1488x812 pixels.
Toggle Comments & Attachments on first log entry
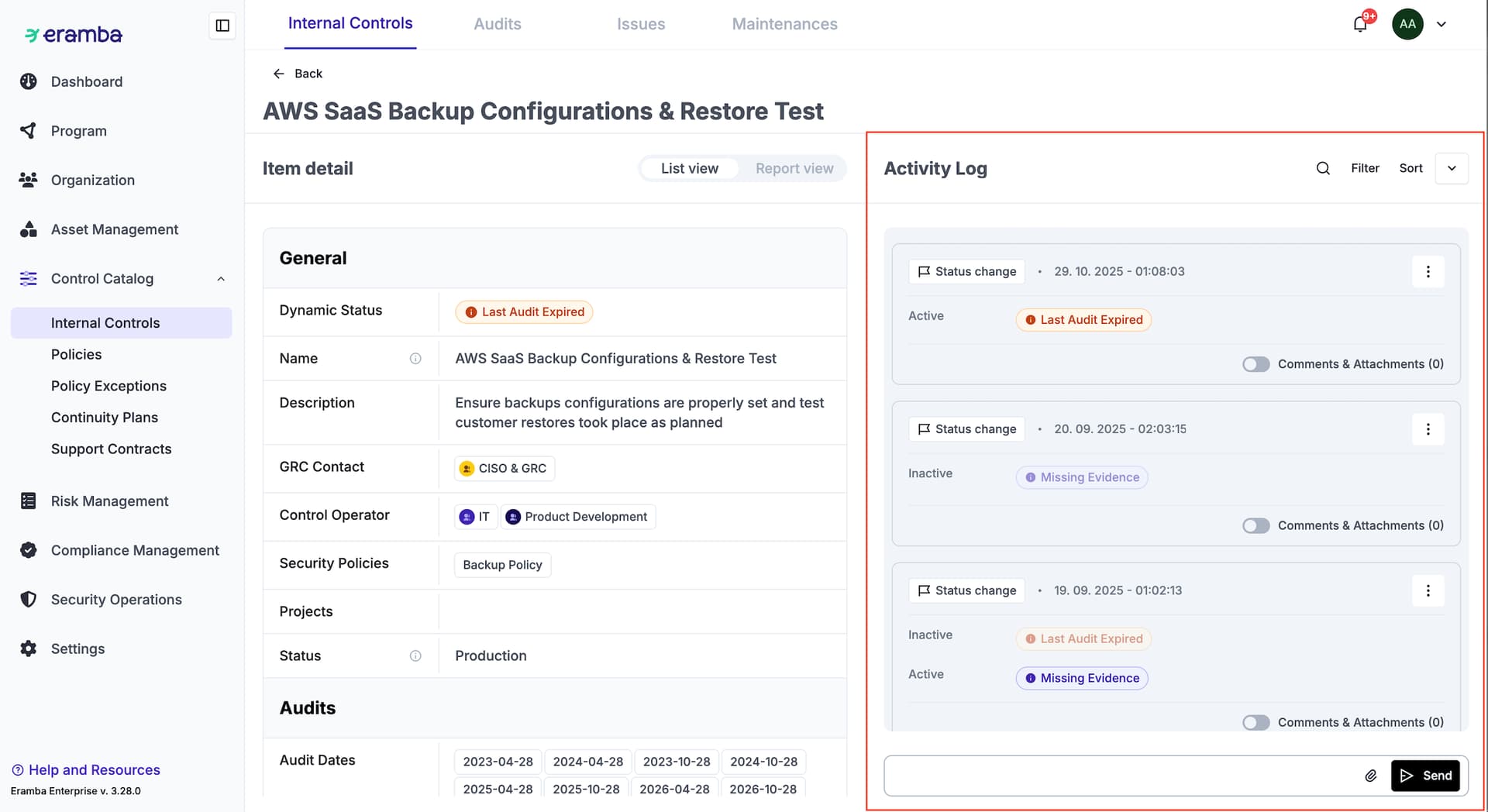(x=1255, y=364)
